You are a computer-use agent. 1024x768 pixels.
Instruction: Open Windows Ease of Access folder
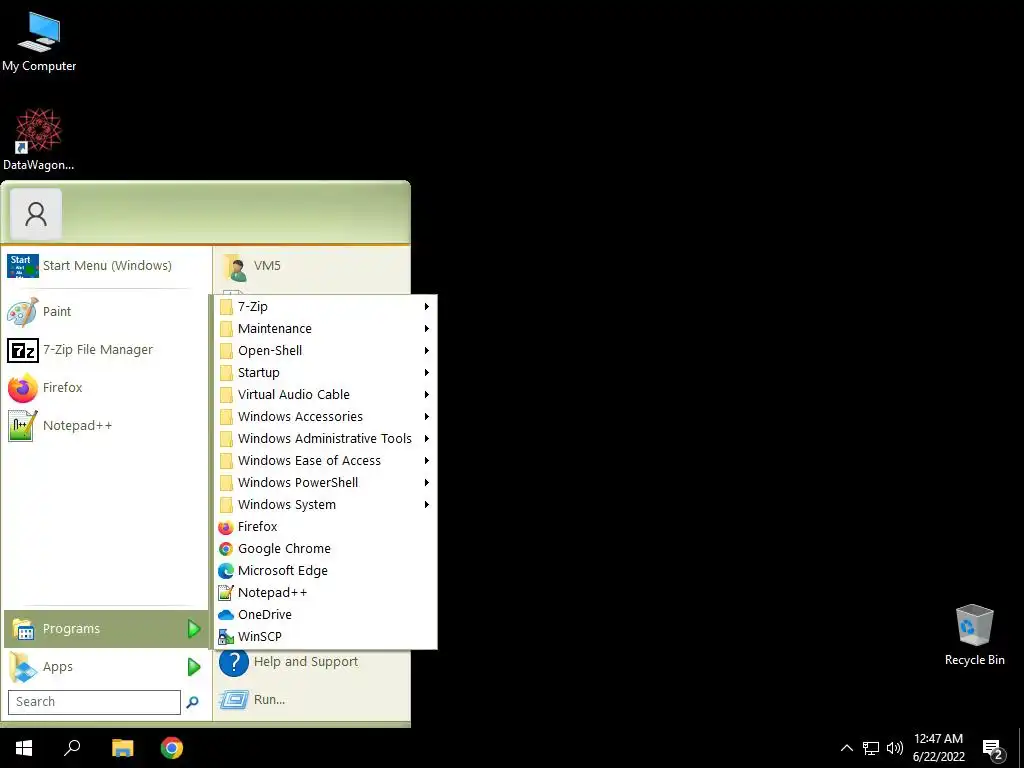pyautogui.click(x=325, y=460)
